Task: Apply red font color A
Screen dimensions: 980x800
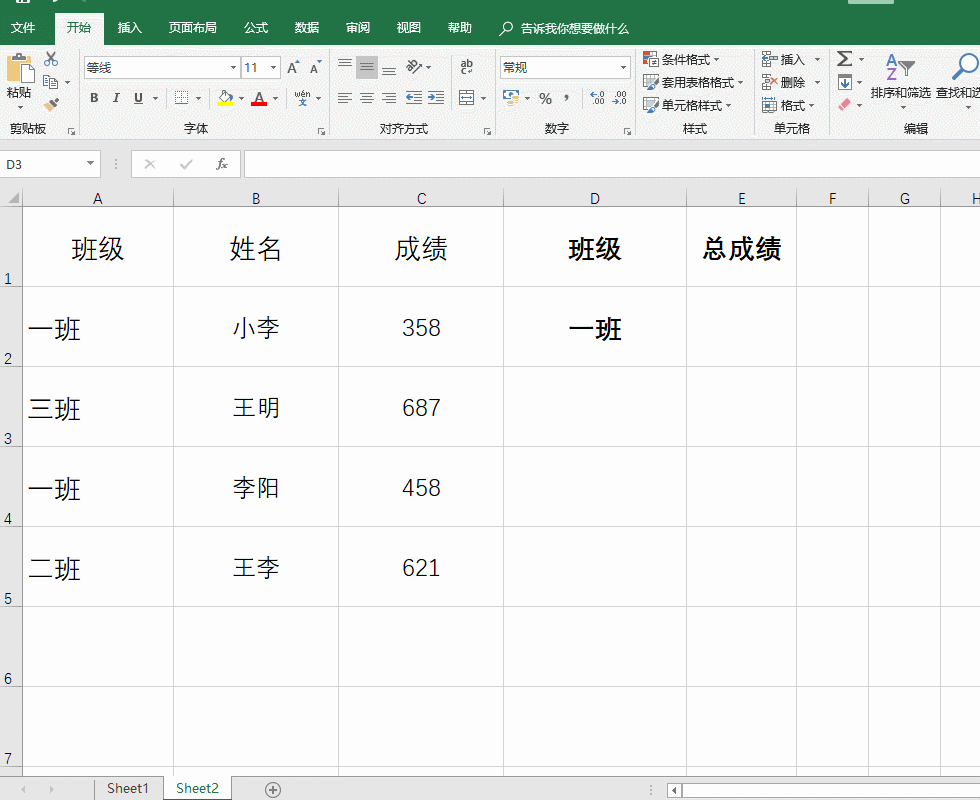Action: 259,98
